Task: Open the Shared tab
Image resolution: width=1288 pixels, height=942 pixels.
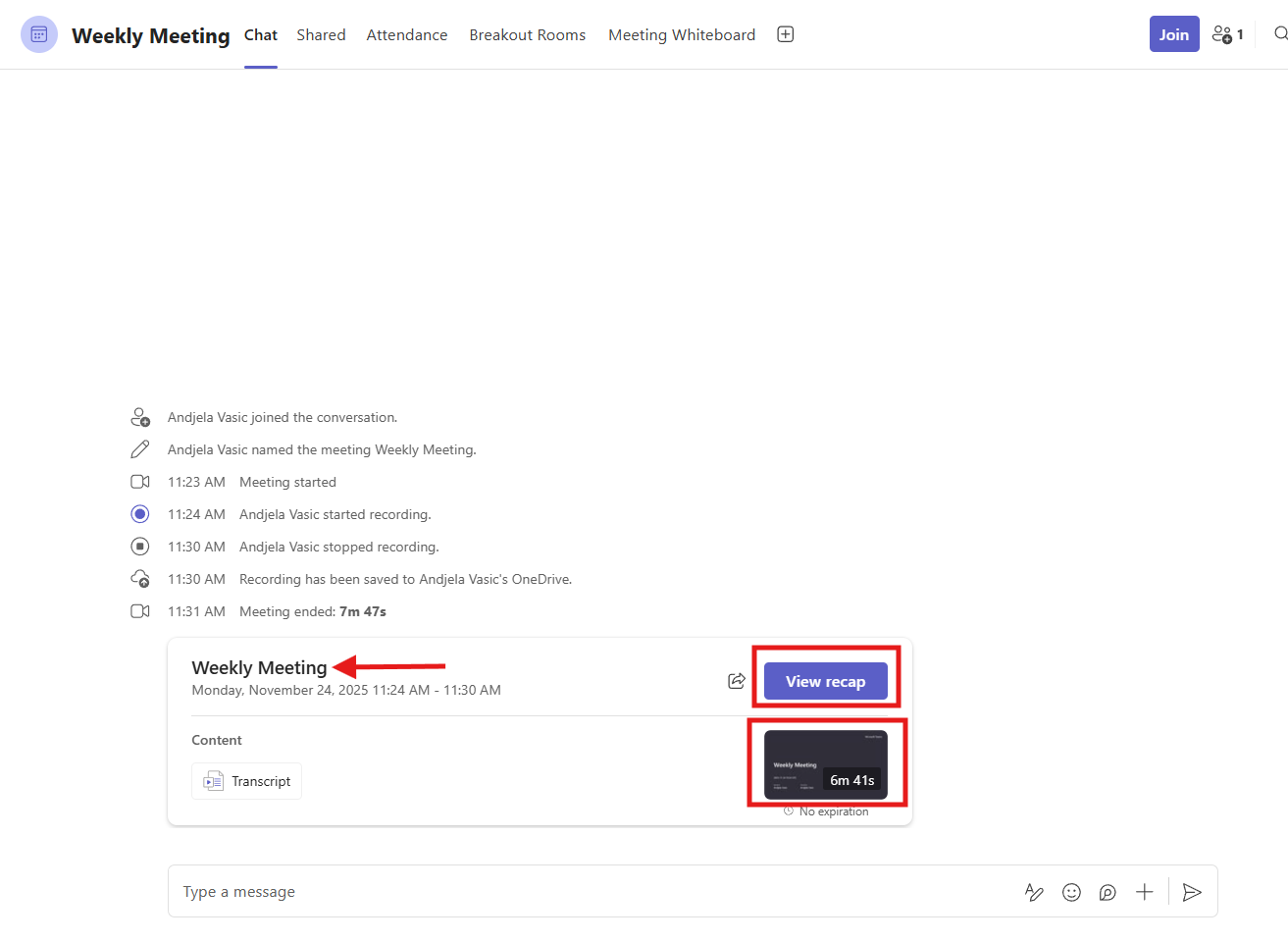Action: (321, 34)
